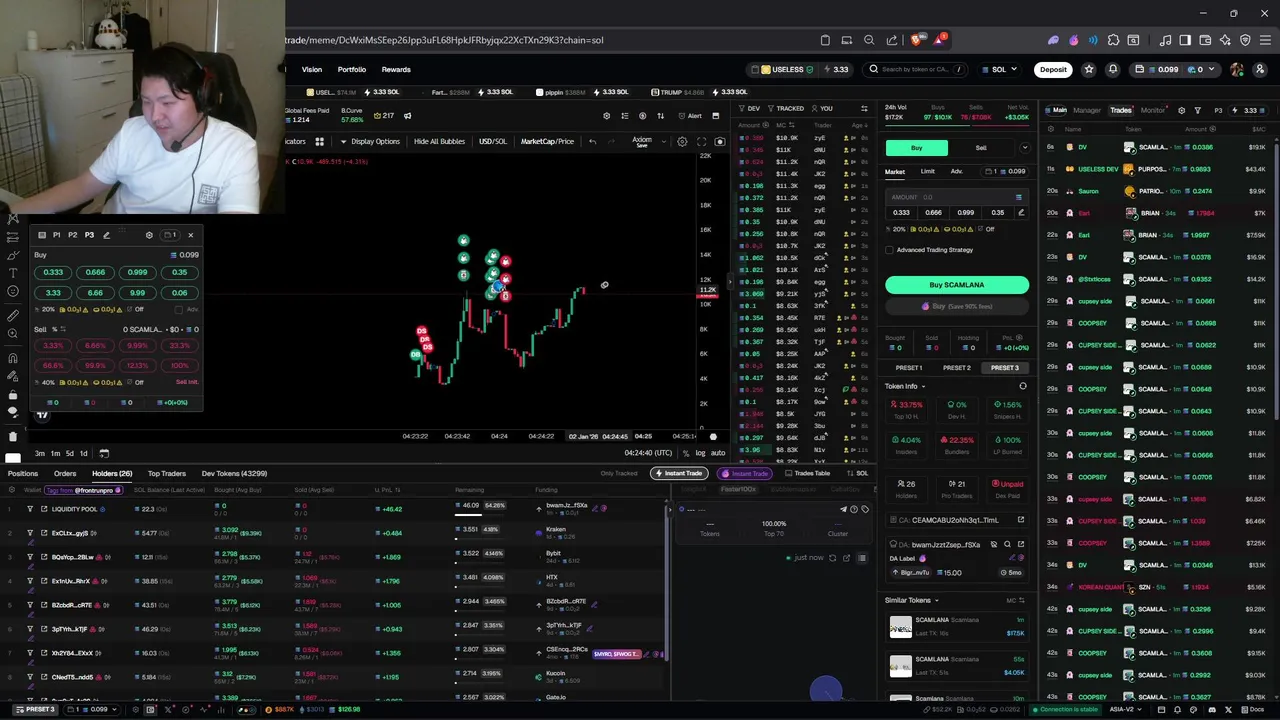Click pencil icon next to 0.35 amount
Viewport: 1280px width, 720px height.
tap(1021, 212)
